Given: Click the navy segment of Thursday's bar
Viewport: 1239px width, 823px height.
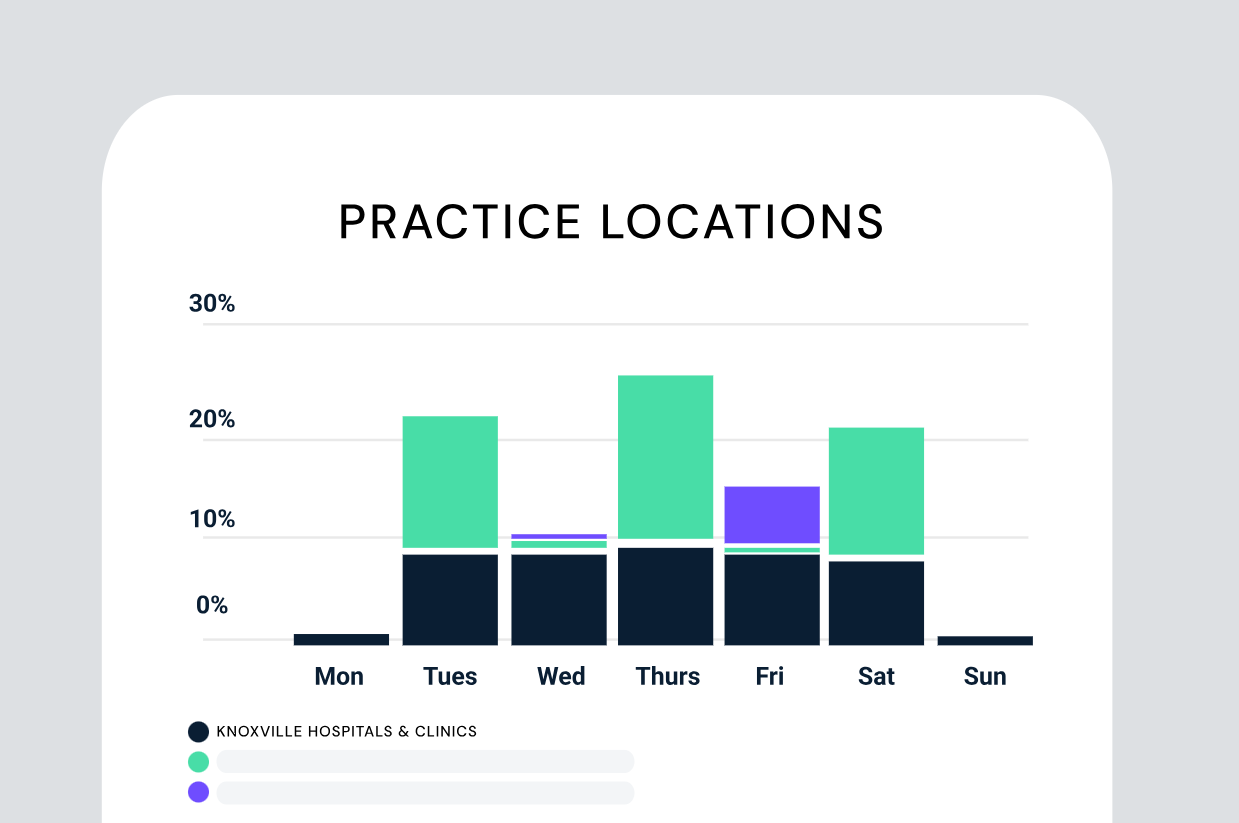Looking at the screenshot, I should pyautogui.click(x=665, y=596).
